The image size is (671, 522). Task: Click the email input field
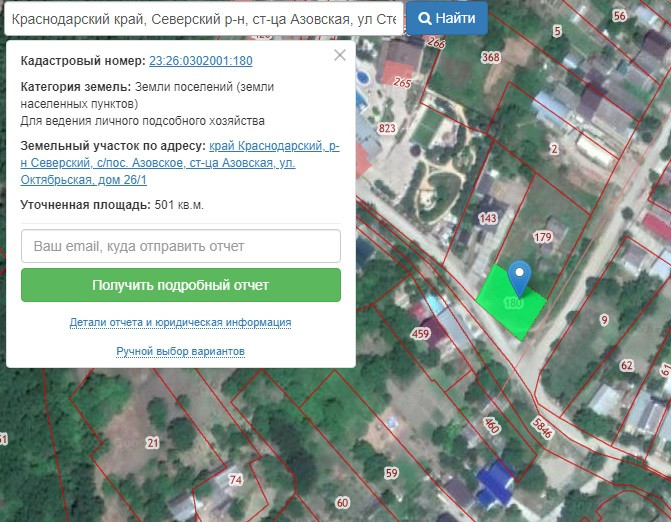181,246
